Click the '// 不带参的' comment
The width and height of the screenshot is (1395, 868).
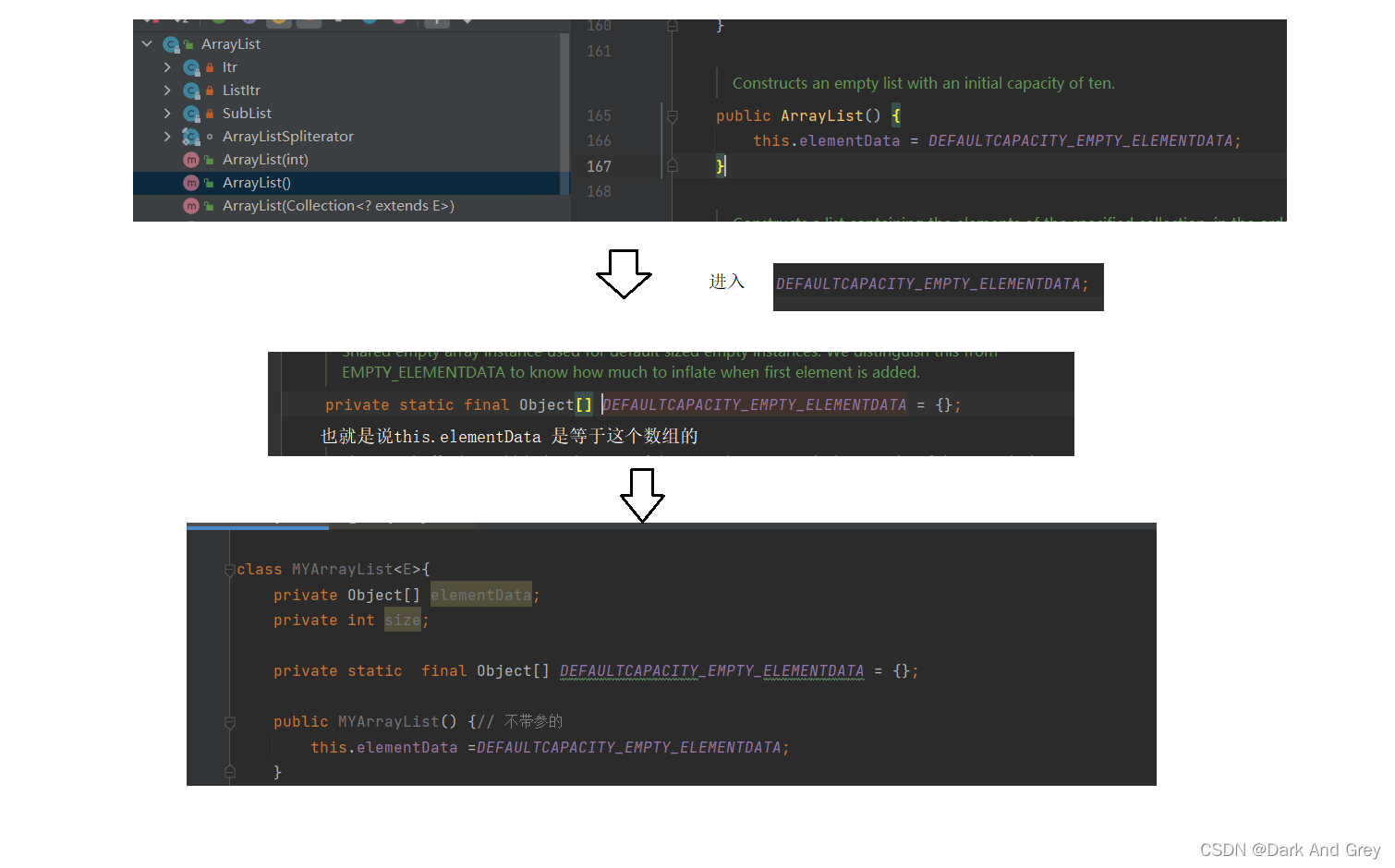(520, 722)
